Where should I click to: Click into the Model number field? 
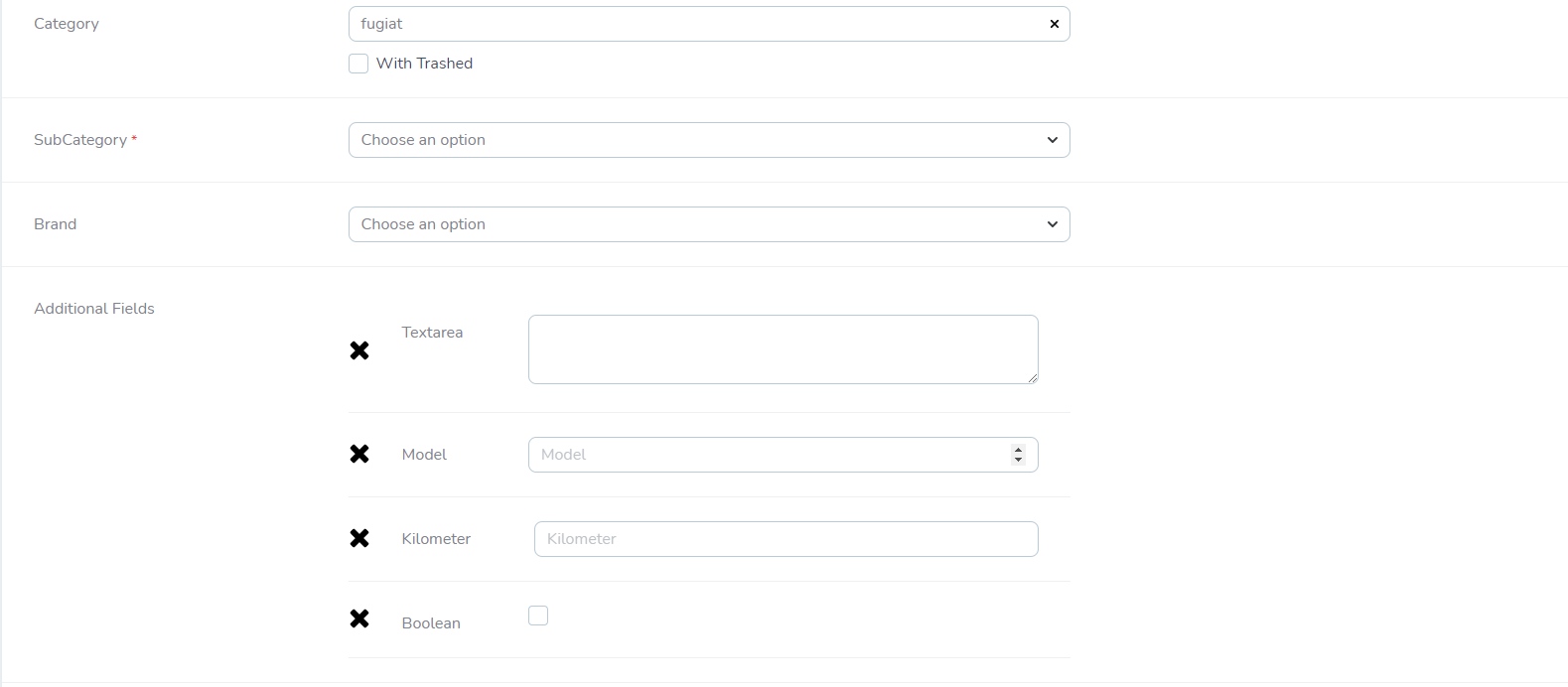coord(765,455)
